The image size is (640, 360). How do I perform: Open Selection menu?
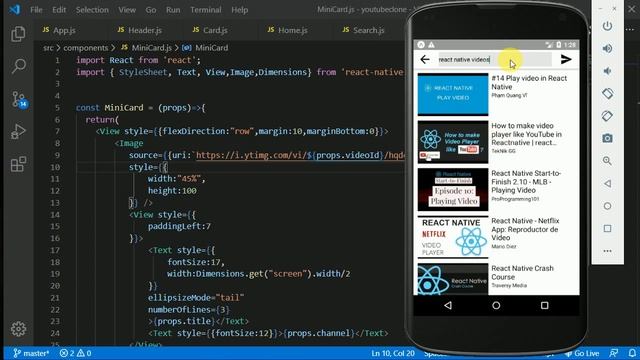(x=92, y=10)
